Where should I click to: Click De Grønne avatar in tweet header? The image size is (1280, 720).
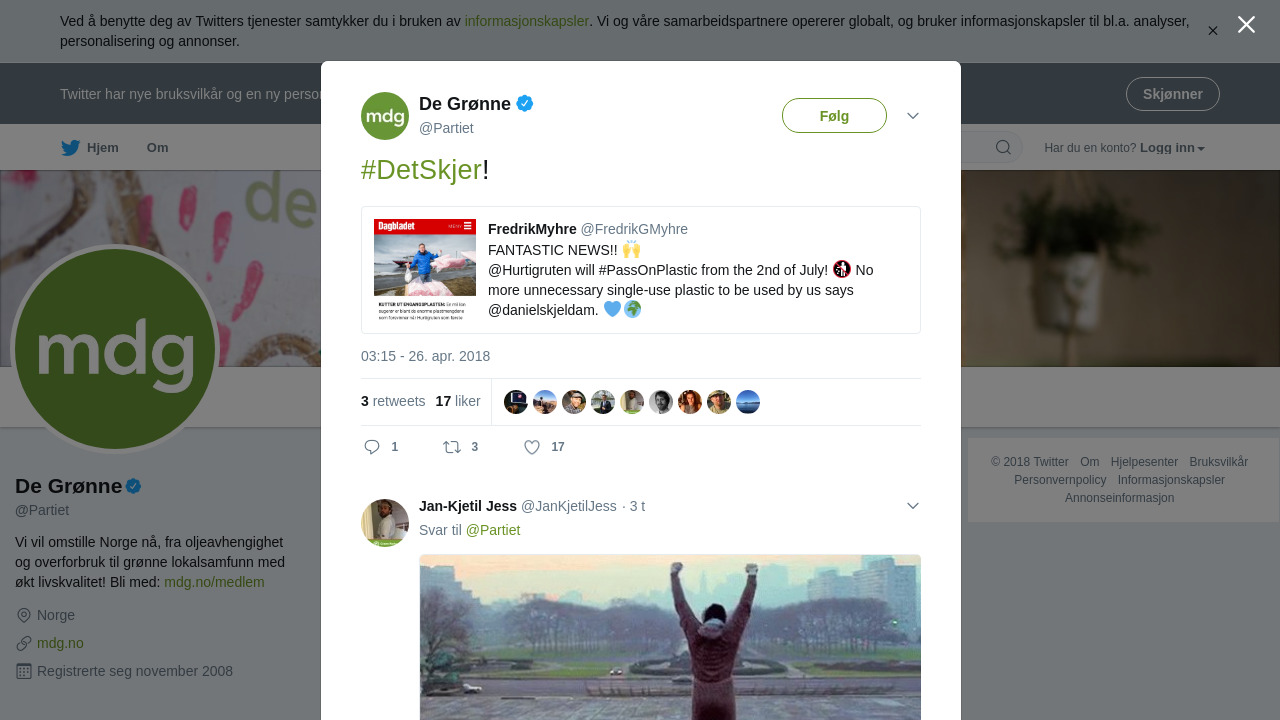point(385,116)
